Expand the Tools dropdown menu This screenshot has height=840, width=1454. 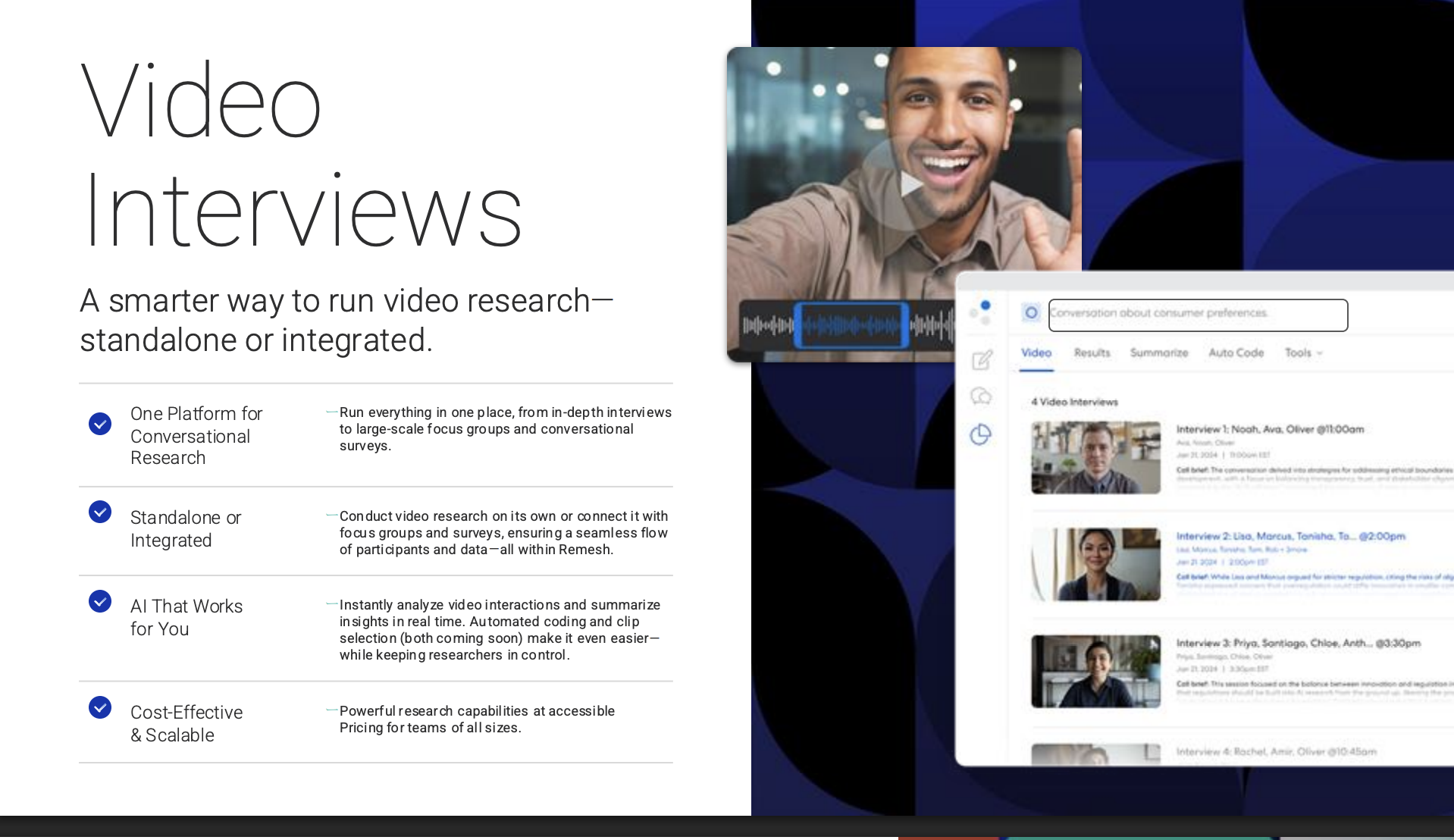[1303, 353]
